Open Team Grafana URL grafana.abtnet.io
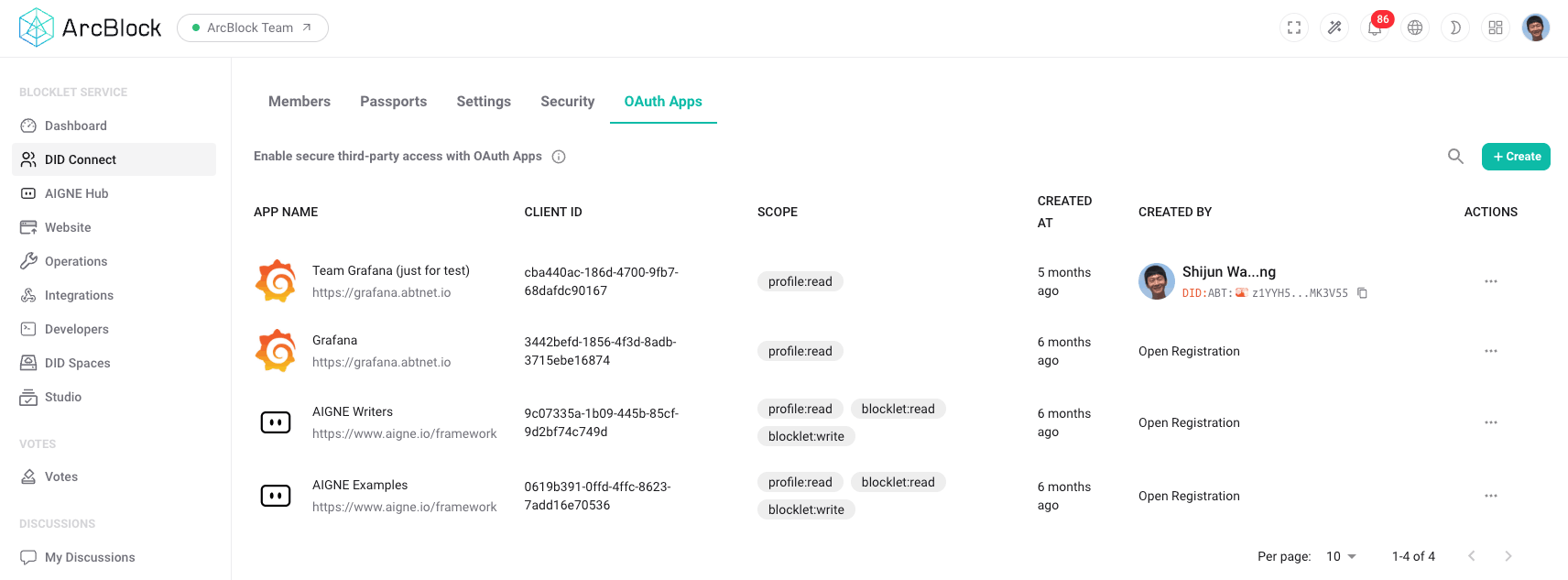 coord(381,292)
